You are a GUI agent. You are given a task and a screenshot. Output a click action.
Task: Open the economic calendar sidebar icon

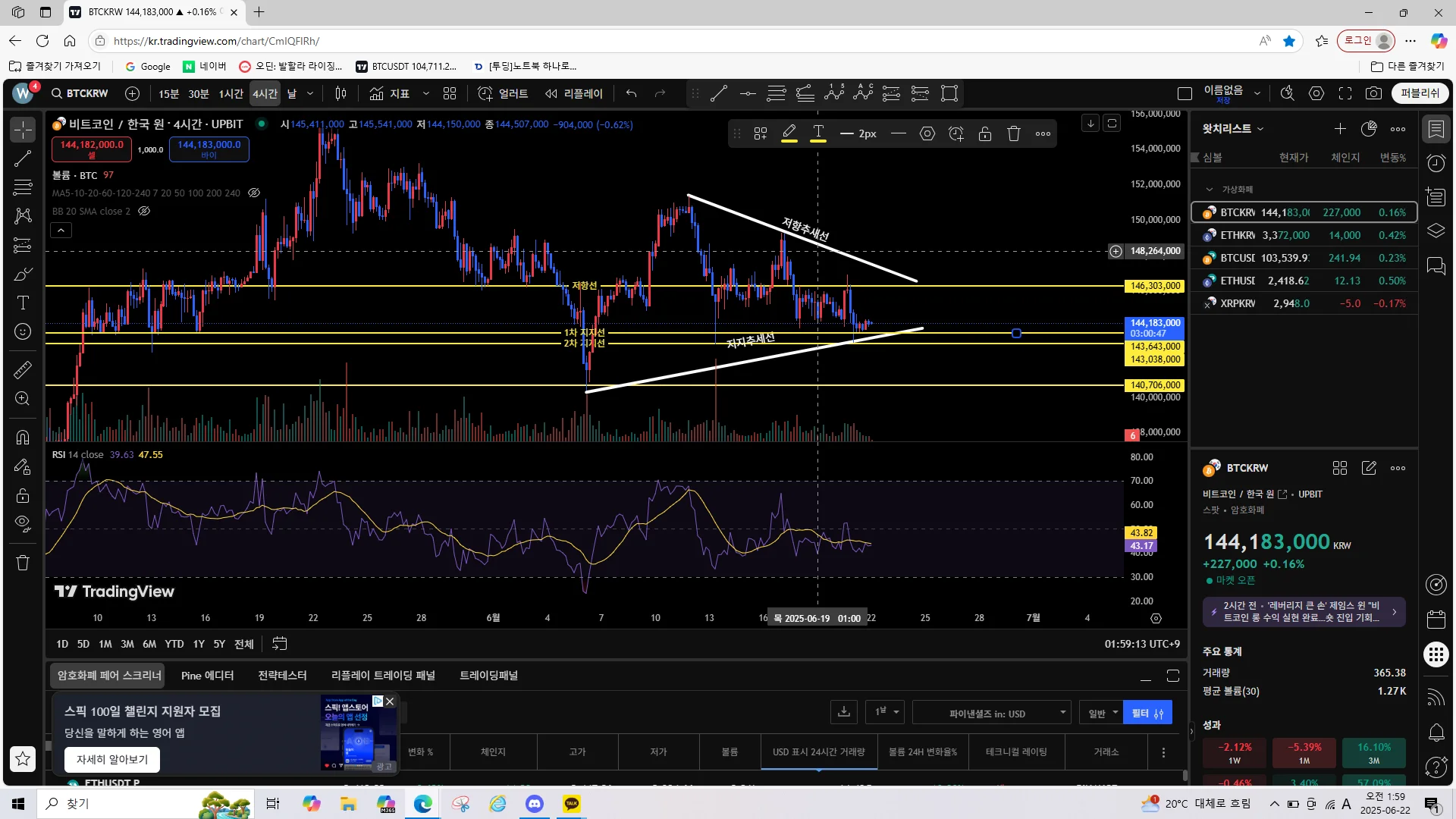pyautogui.click(x=1436, y=619)
